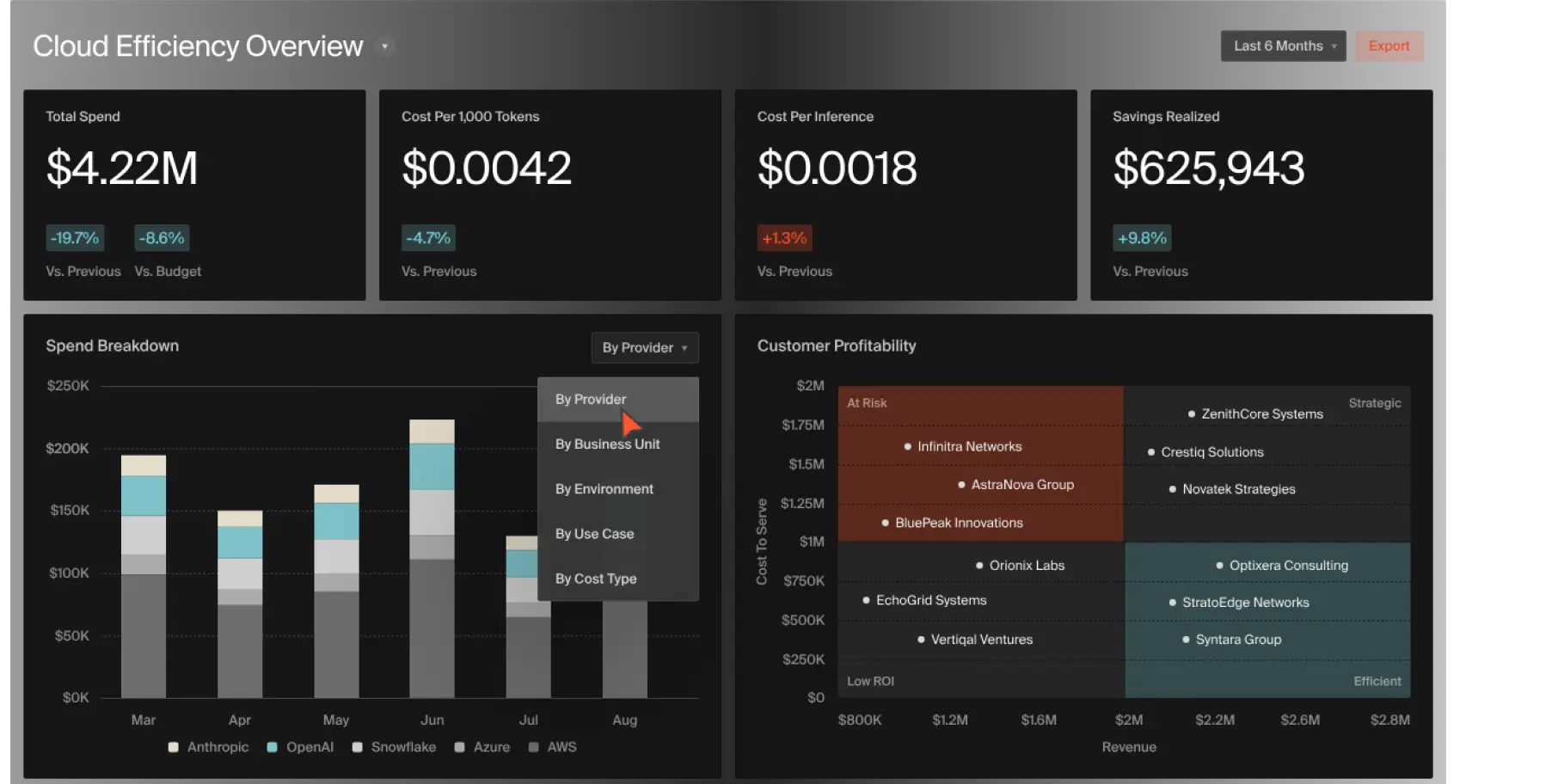
Task: Click the AWS legend marker
Action: tap(534, 747)
